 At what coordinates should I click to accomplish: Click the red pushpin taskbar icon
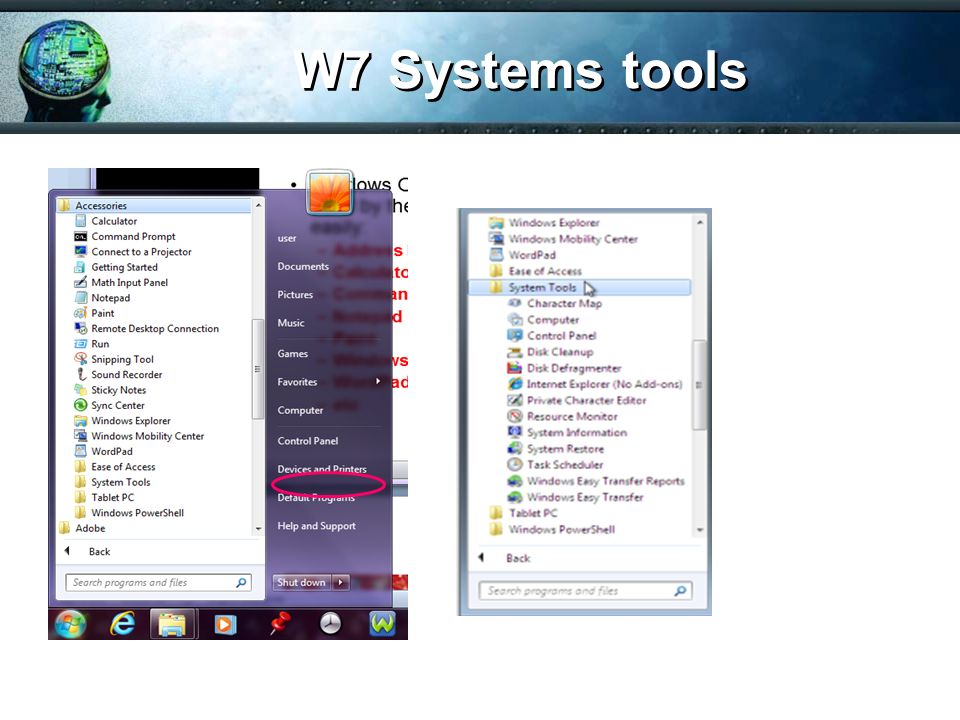coord(279,623)
